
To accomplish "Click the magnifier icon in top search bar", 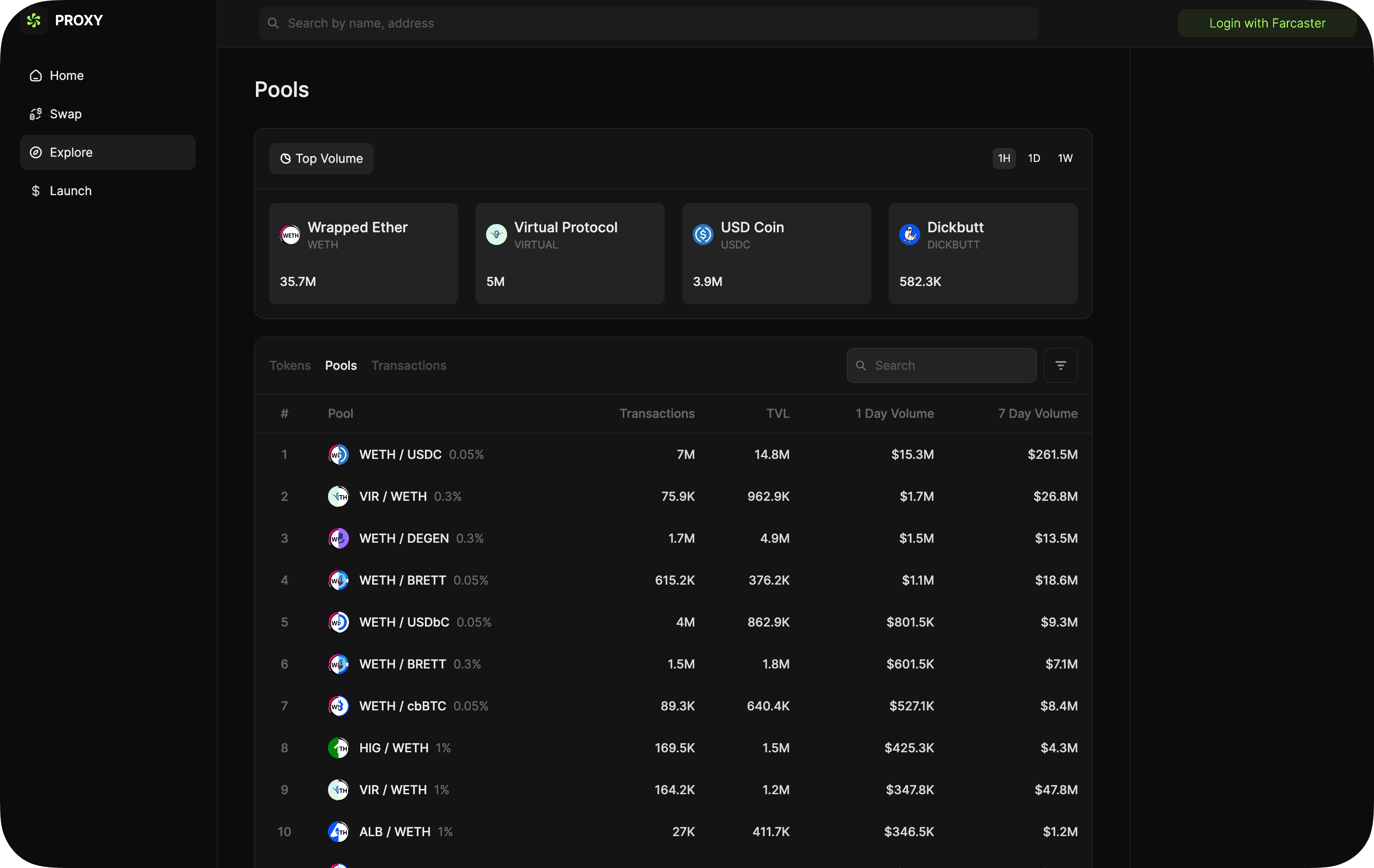I will (x=273, y=23).
